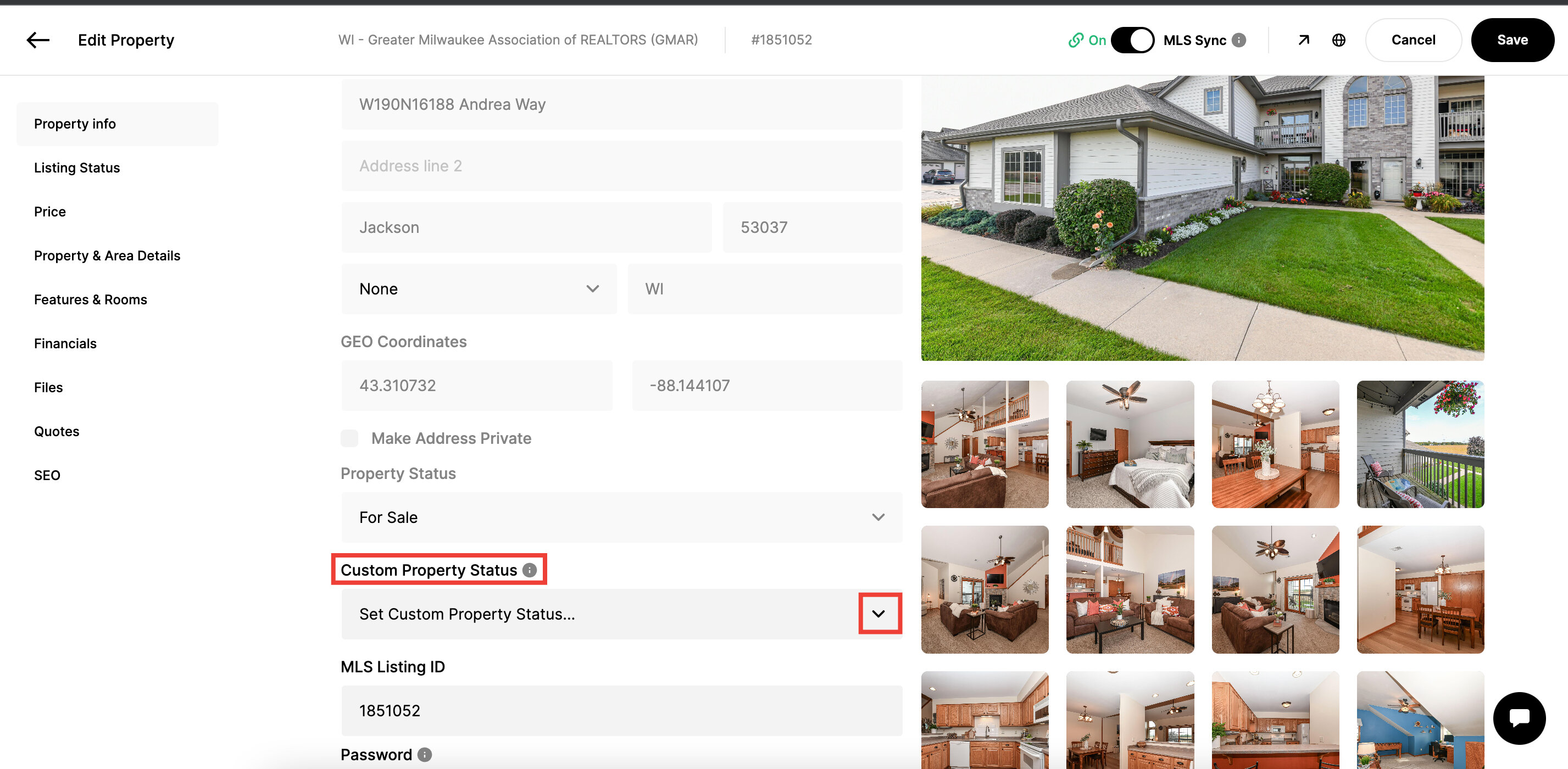This screenshot has height=769, width=1568.
Task: Open the None dropdown
Action: (x=479, y=289)
